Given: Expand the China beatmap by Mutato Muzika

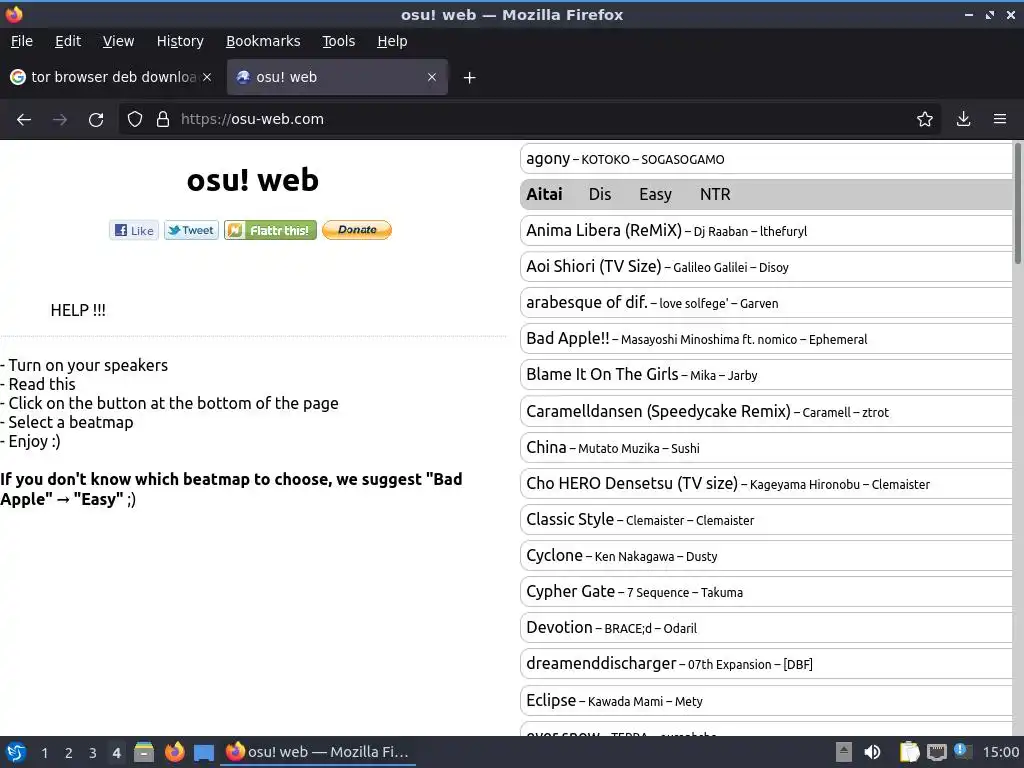Looking at the screenshot, I should [x=766, y=447].
